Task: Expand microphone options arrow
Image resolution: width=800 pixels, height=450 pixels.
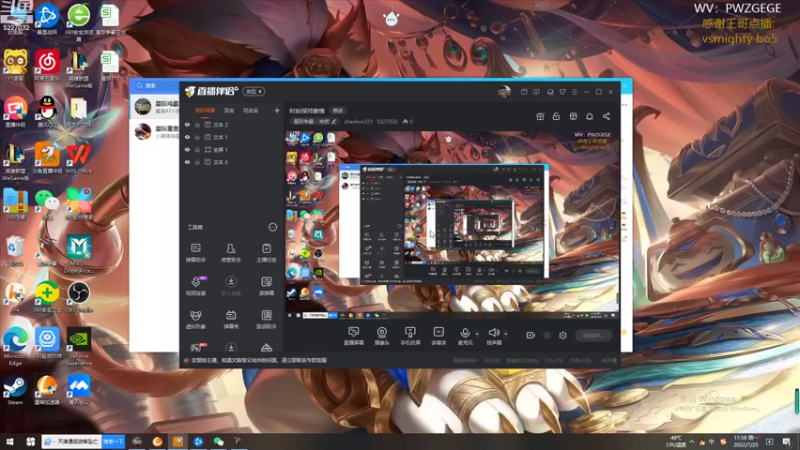Action: 477,334
